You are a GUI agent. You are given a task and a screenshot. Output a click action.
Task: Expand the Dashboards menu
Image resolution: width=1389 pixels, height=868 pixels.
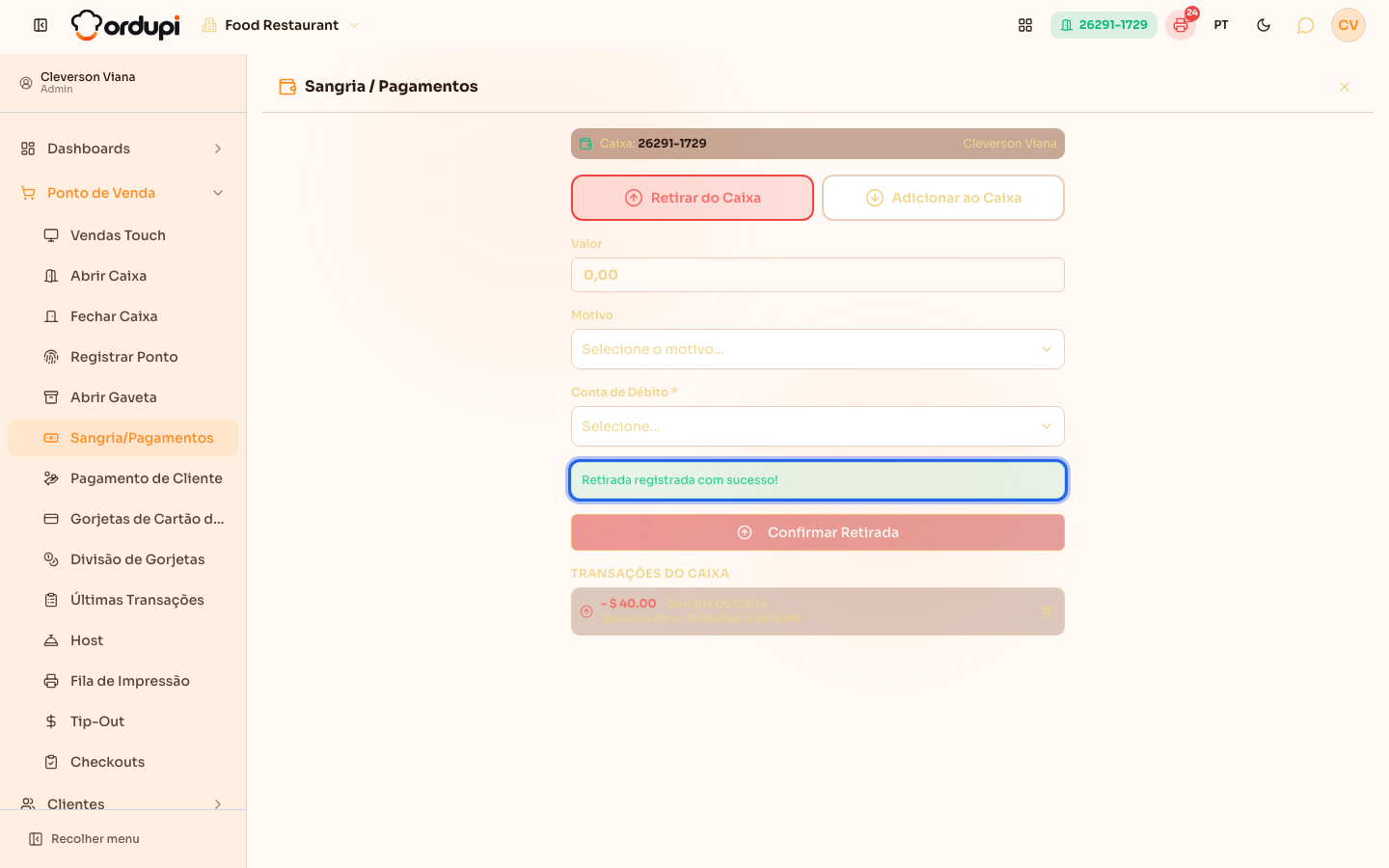click(x=123, y=149)
